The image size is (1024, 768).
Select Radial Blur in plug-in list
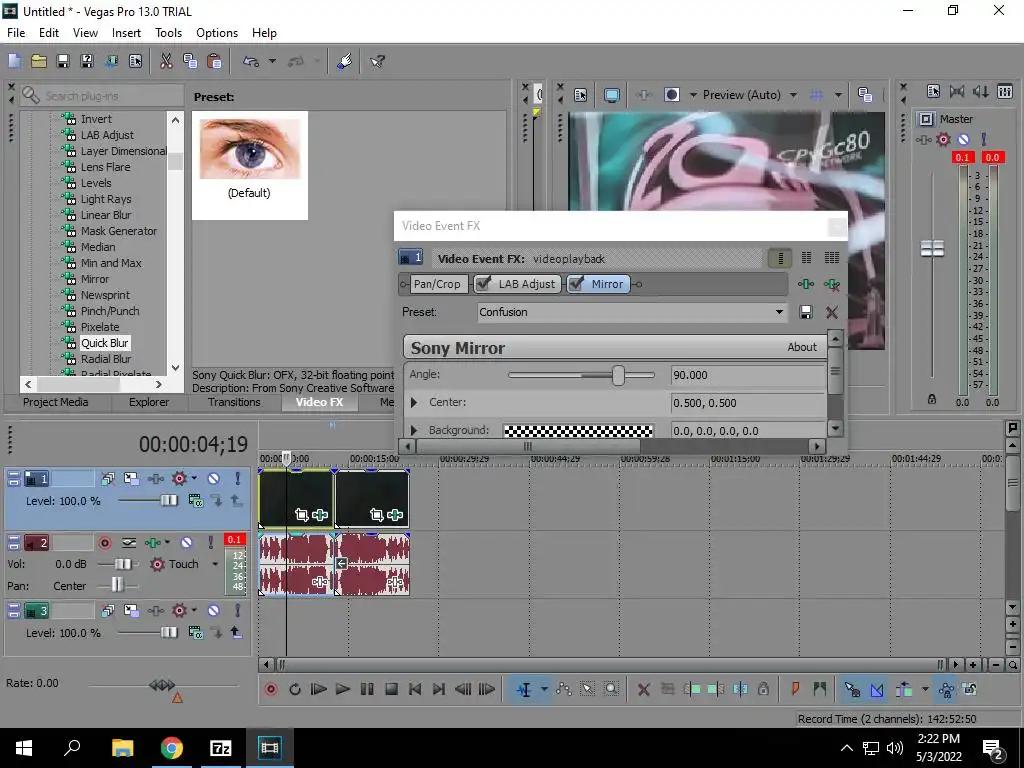click(x=106, y=359)
